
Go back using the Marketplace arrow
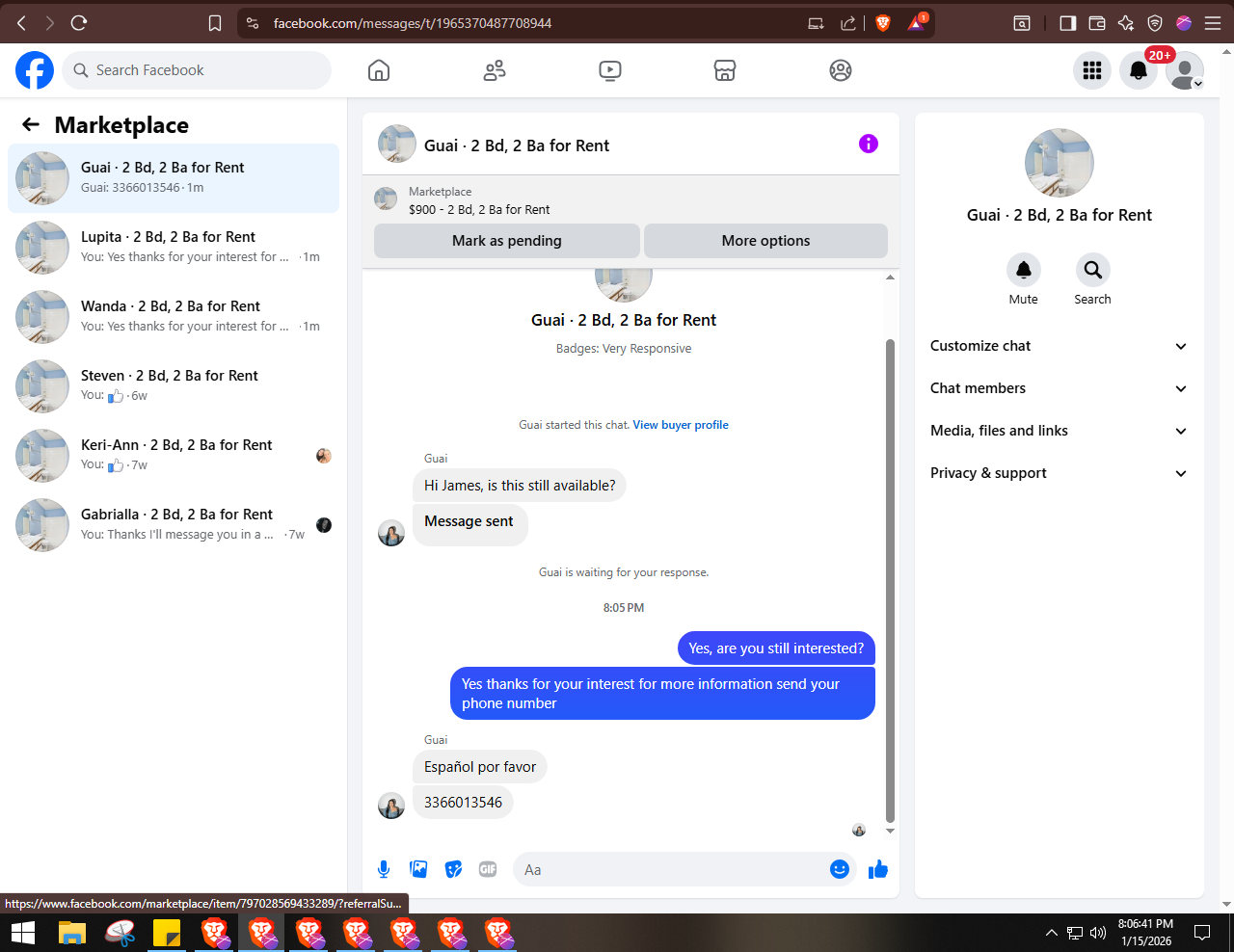click(x=31, y=124)
